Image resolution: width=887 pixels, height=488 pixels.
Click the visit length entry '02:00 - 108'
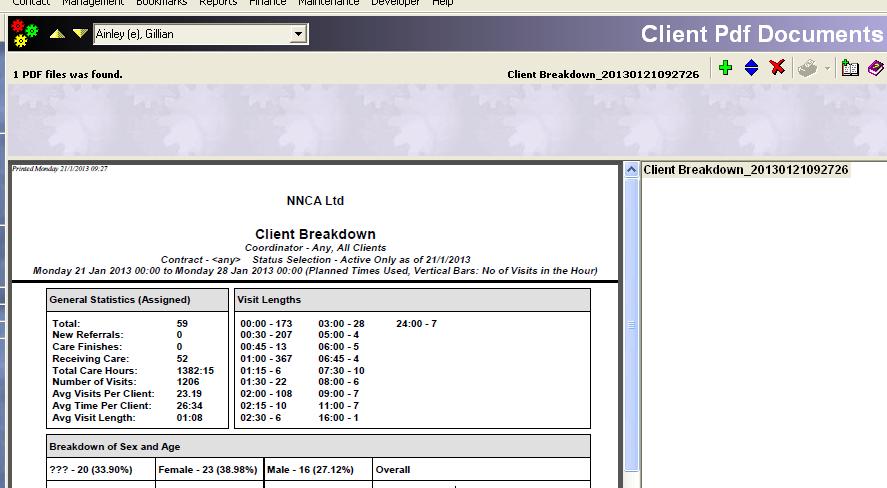pos(266,394)
